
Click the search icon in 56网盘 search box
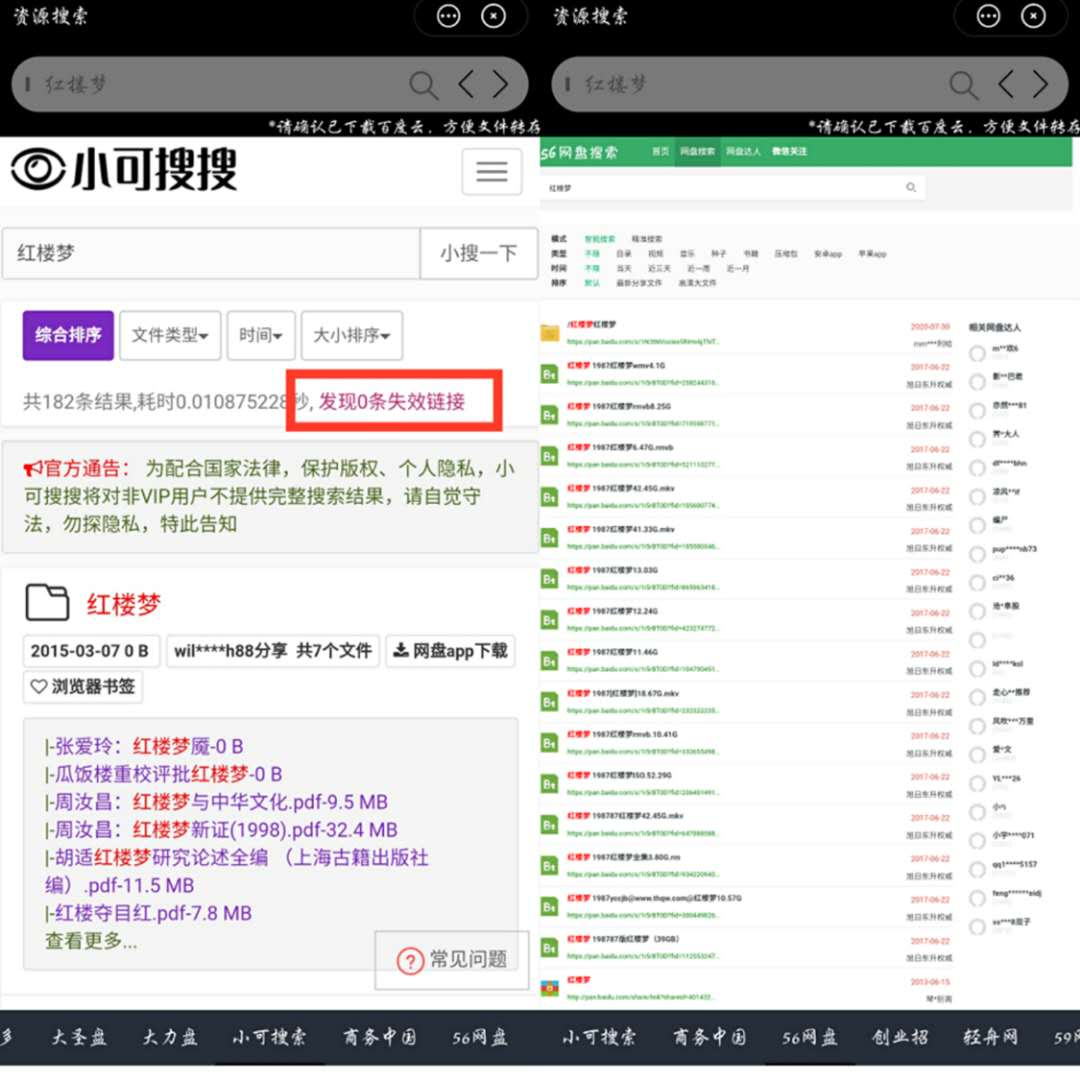911,187
